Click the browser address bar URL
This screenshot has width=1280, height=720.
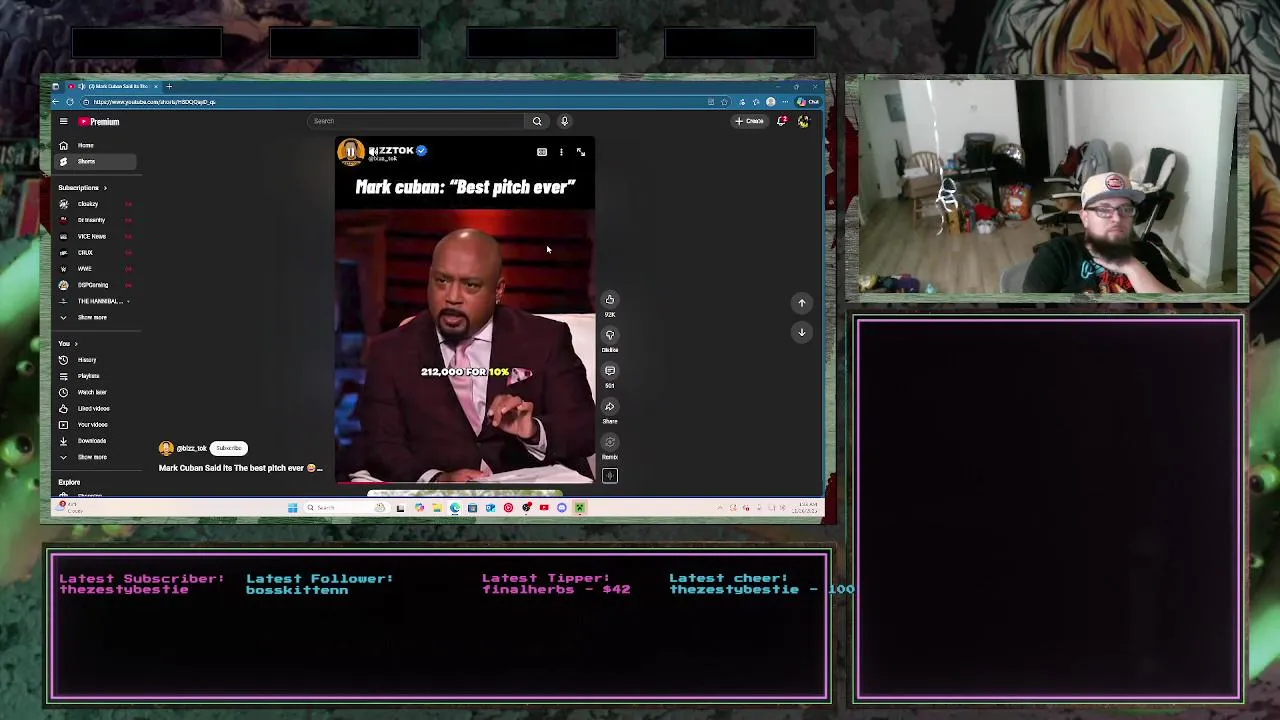click(x=155, y=102)
